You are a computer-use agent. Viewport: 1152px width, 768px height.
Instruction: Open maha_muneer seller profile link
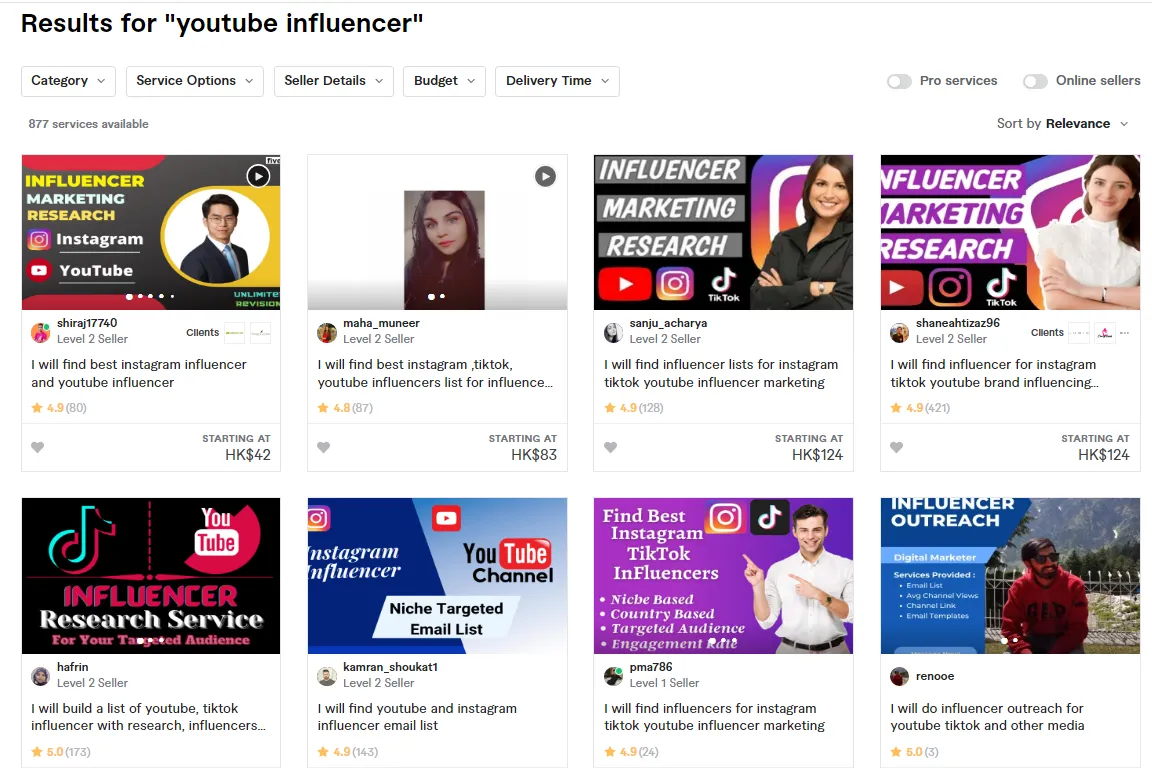[x=381, y=323]
